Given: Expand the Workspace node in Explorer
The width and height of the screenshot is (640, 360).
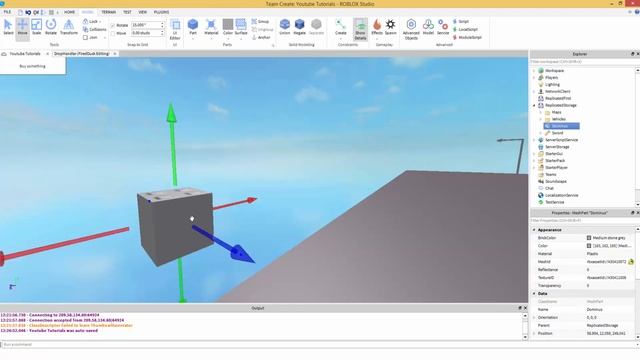Looking at the screenshot, I should click(x=534, y=71).
